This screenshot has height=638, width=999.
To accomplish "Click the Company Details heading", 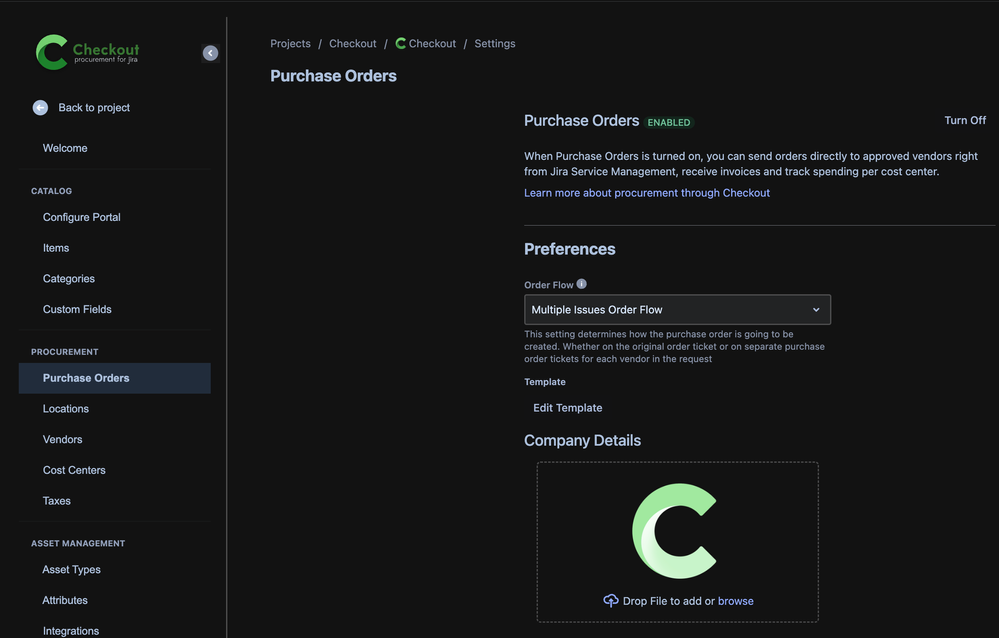I will [582, 440].
